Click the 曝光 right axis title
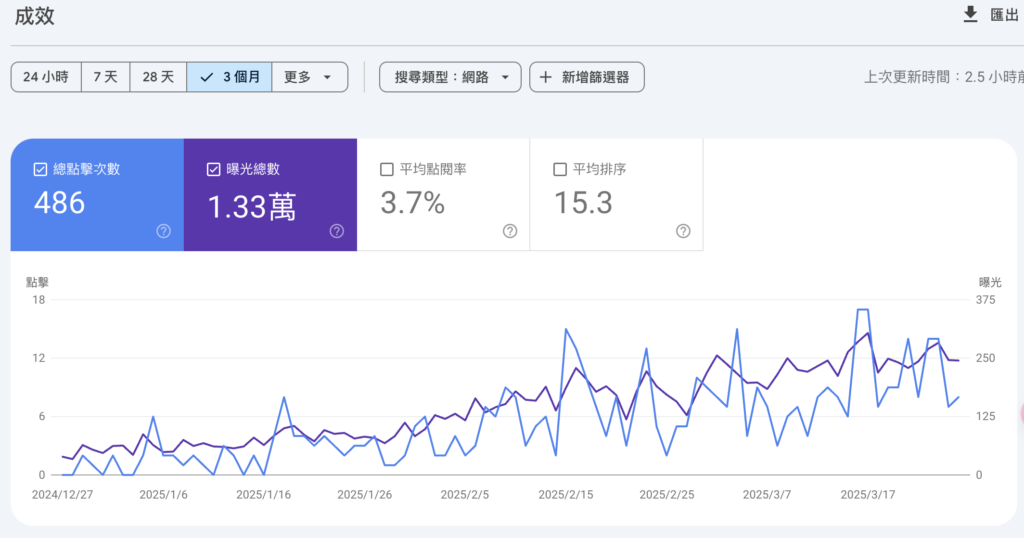The width and height of the screenshot is (1024, 538). click(990, 283)
